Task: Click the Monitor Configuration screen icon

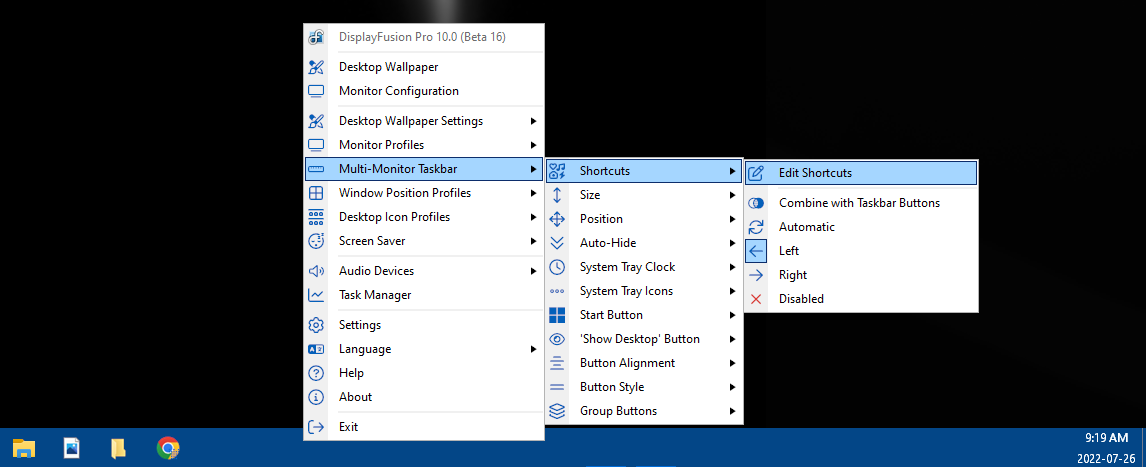Action: (316, 91)
